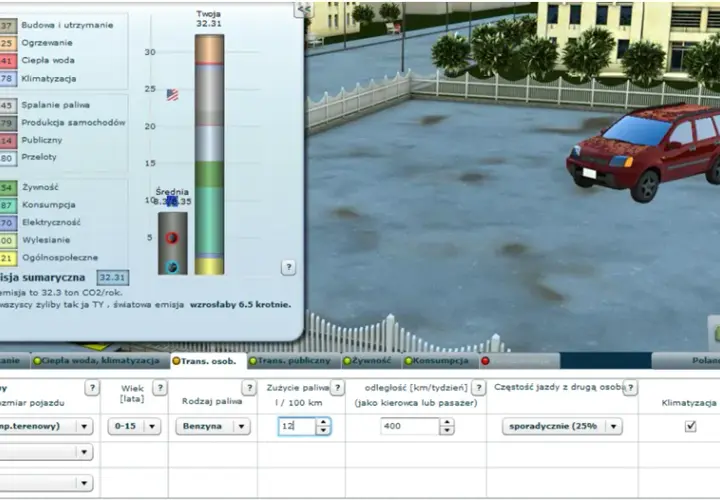This screenshot has width=720, height=500.
Task: Click the Przeloty value box
Action: pos(8,158)
